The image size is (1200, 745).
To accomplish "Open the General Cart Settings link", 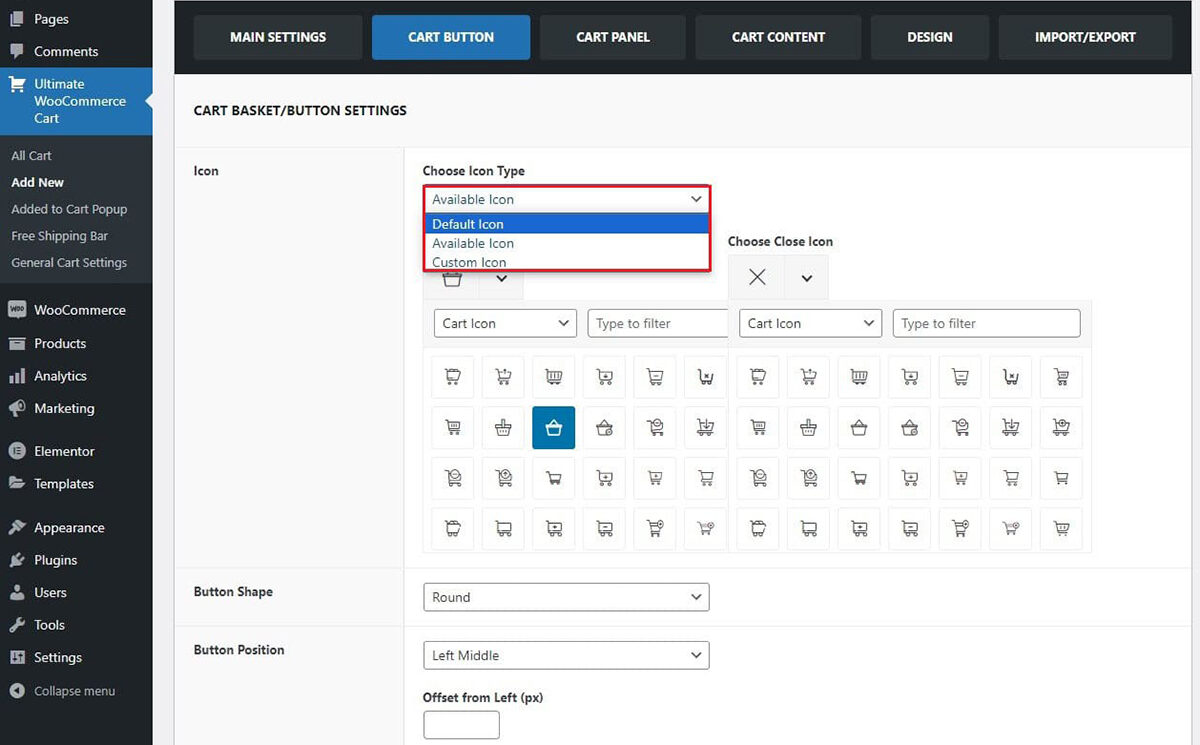I will click(69, 263).
